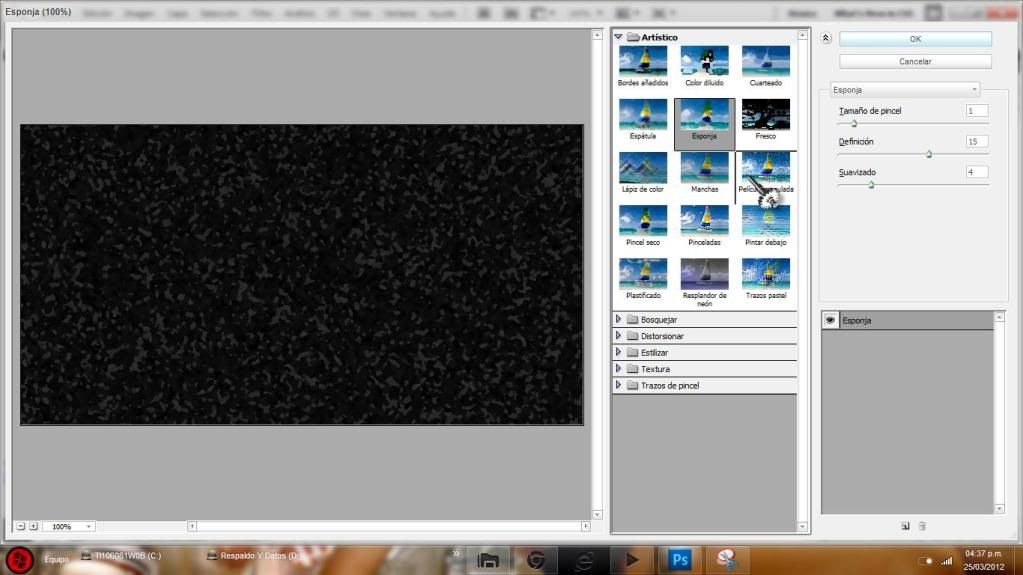
Task: Click the Tamaño de pincel value field
Action: tap(977, 111)
